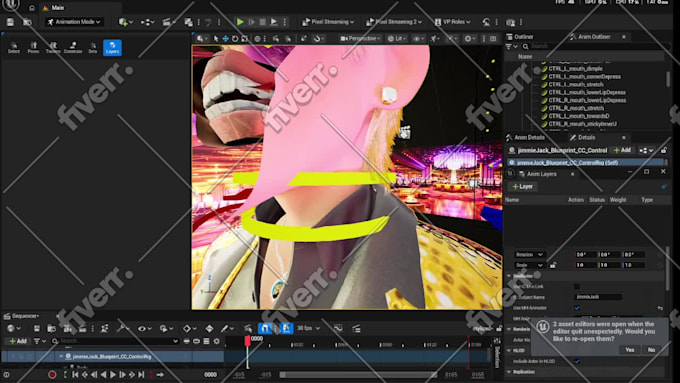Open the viewport settings gear
680x383 pixels.
[x=470, y=39]
